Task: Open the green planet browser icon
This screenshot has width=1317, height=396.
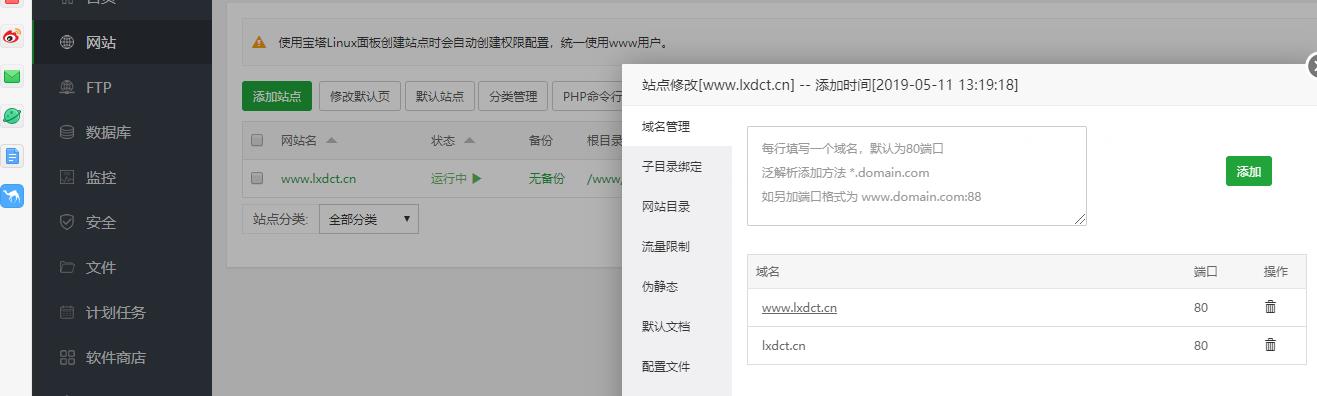Action: (x=12, y=116)
